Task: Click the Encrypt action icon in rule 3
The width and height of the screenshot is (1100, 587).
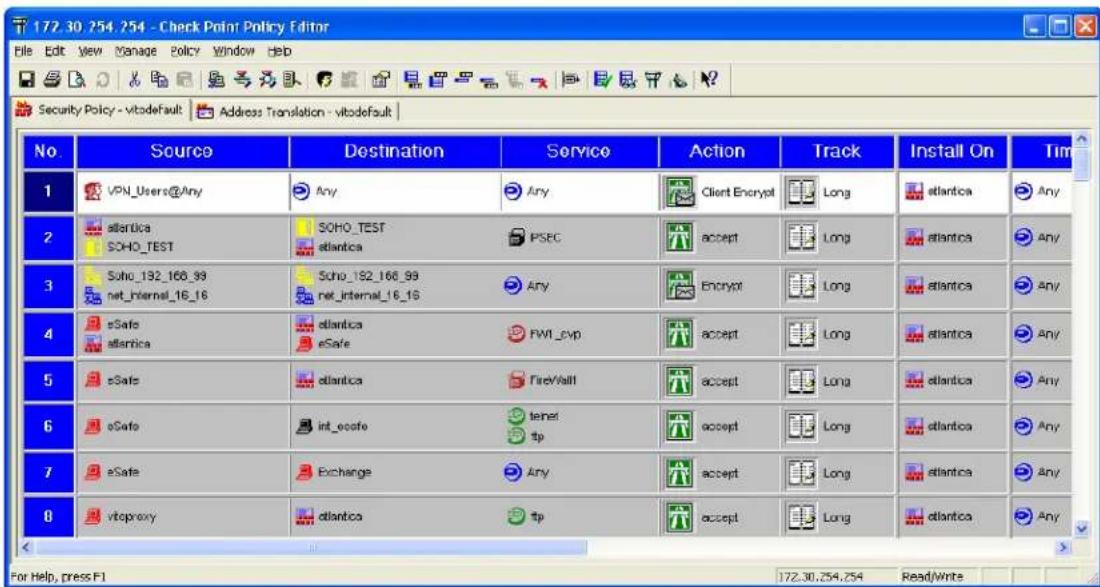Action: (678, 285)
